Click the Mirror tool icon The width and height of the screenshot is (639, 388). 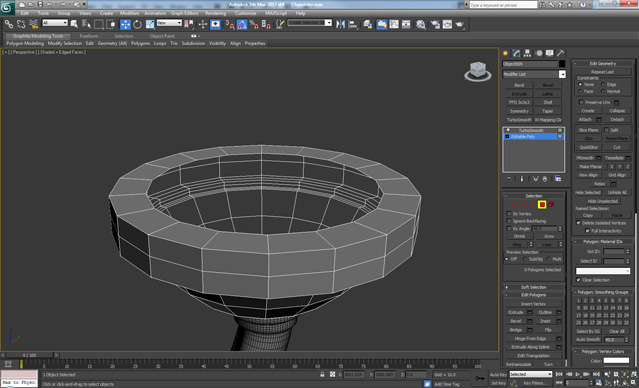[340, 24]
